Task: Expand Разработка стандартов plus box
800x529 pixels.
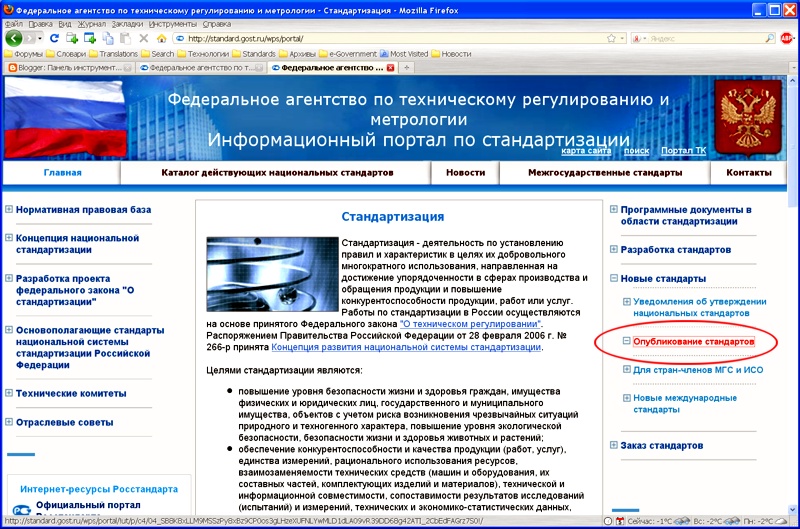Action: [614, 249]
